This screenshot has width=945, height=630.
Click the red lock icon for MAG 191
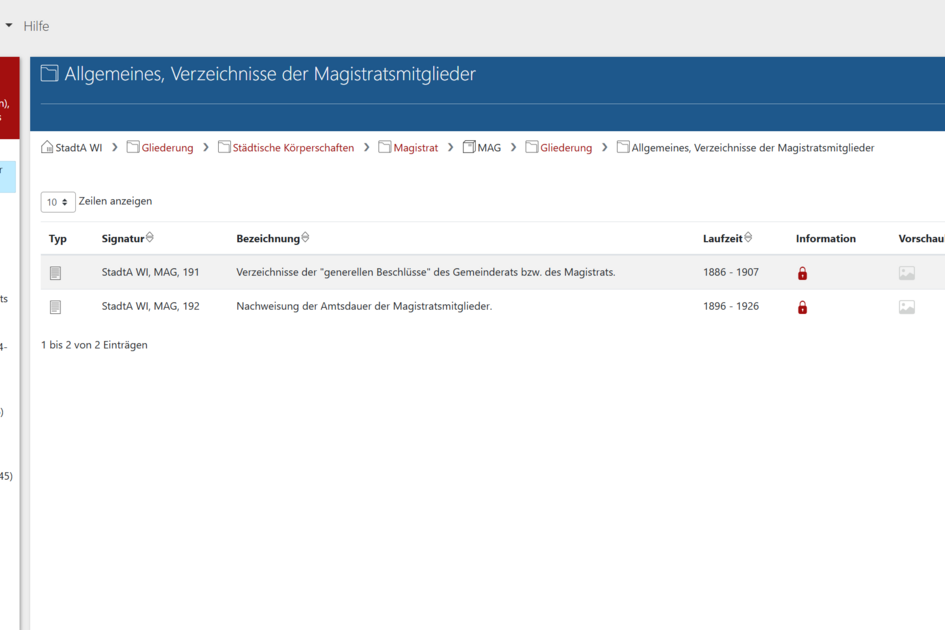point(802,273)
